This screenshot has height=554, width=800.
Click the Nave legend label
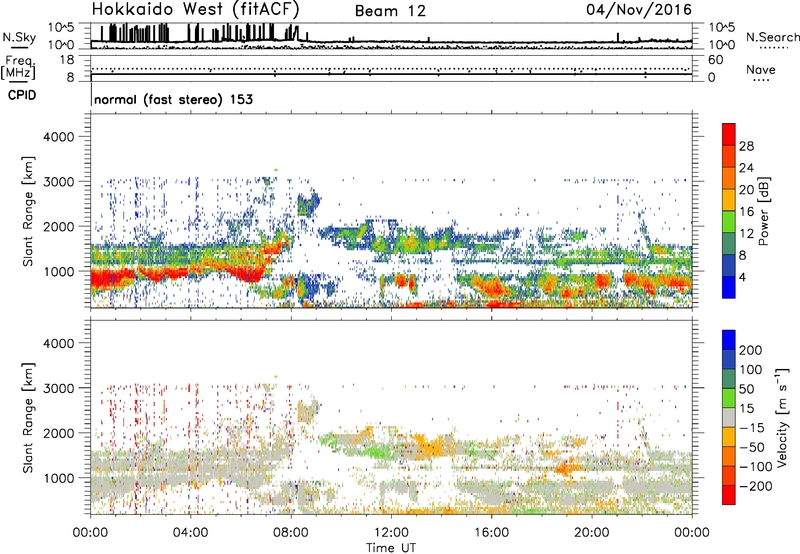click(x=761, y=69)
